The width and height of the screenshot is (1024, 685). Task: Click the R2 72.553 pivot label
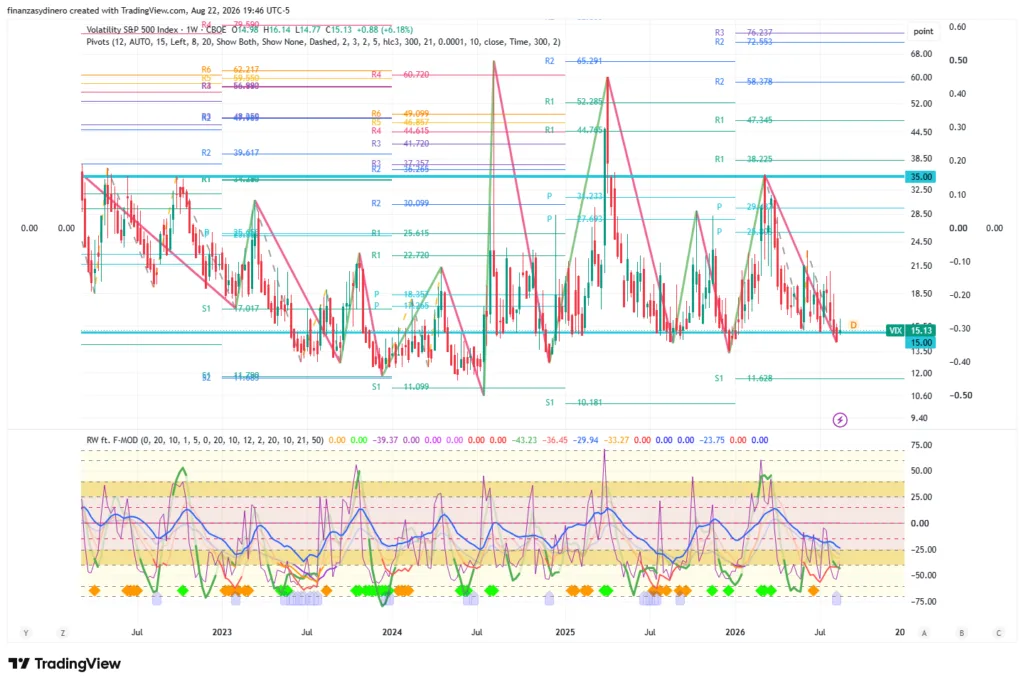tap(743, 42)
